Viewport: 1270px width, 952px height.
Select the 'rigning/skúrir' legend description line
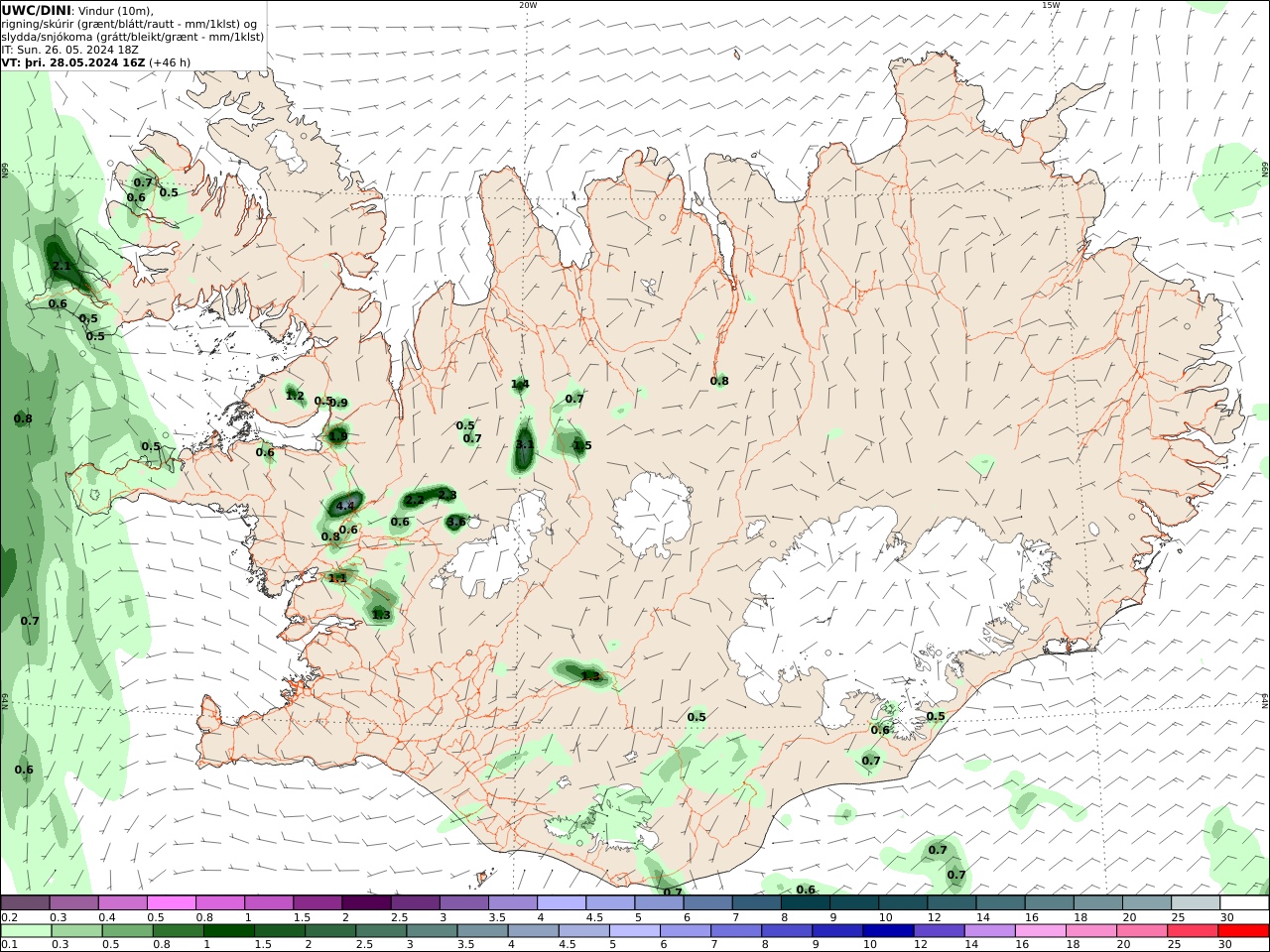tap(130, 24)
